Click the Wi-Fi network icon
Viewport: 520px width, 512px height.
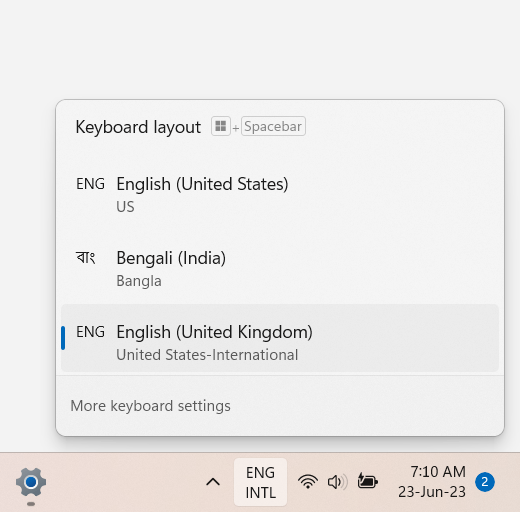coord(308,482)
